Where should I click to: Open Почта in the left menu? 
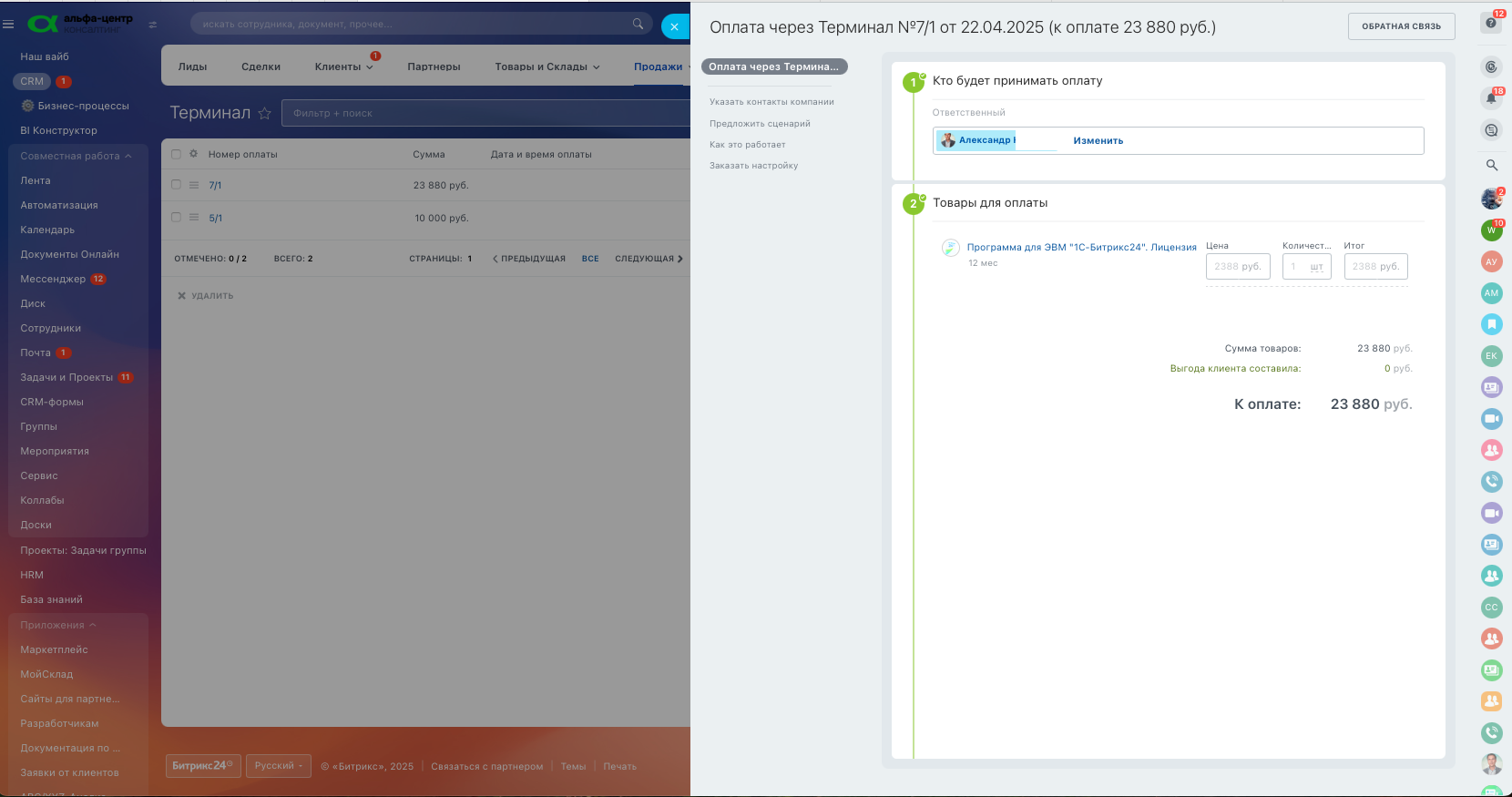(x=36, y=353)
